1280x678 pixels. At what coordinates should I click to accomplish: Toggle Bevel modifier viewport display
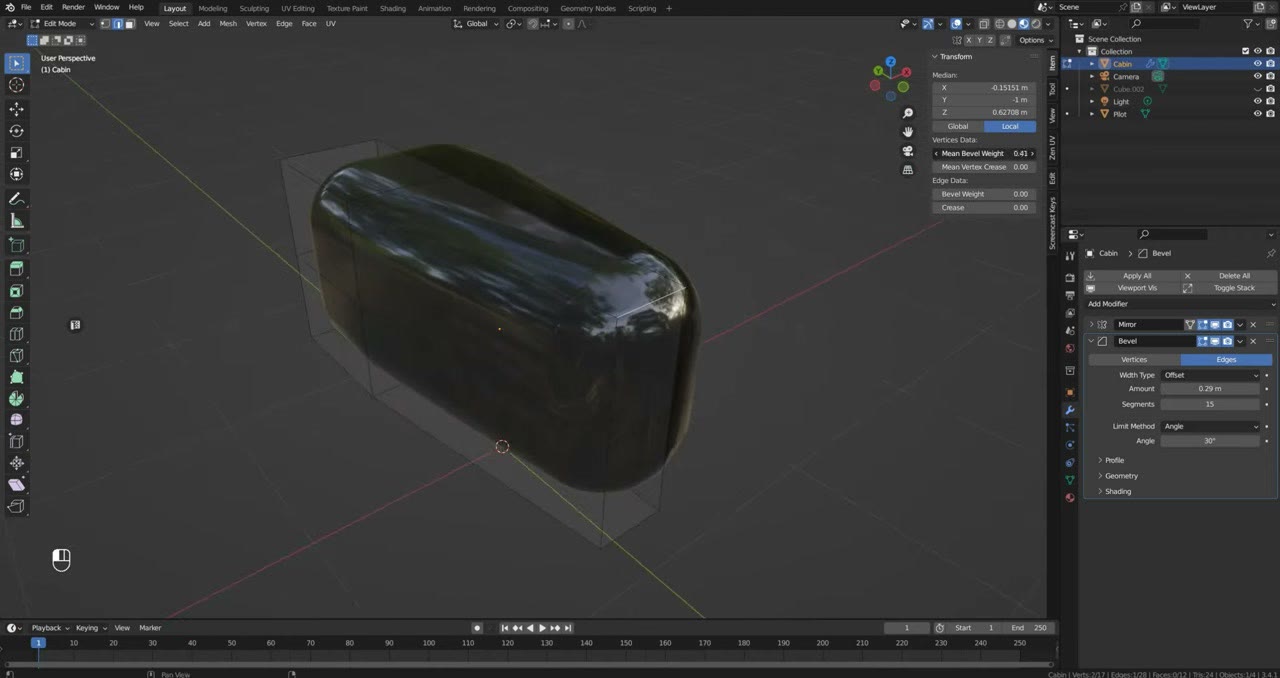(x=1215, y=341)
